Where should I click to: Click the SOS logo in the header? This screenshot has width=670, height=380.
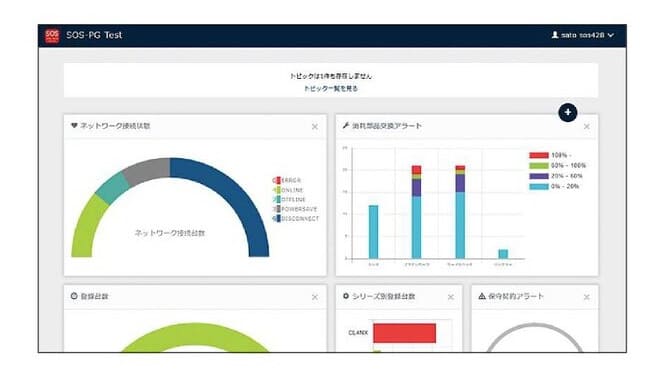52,35
